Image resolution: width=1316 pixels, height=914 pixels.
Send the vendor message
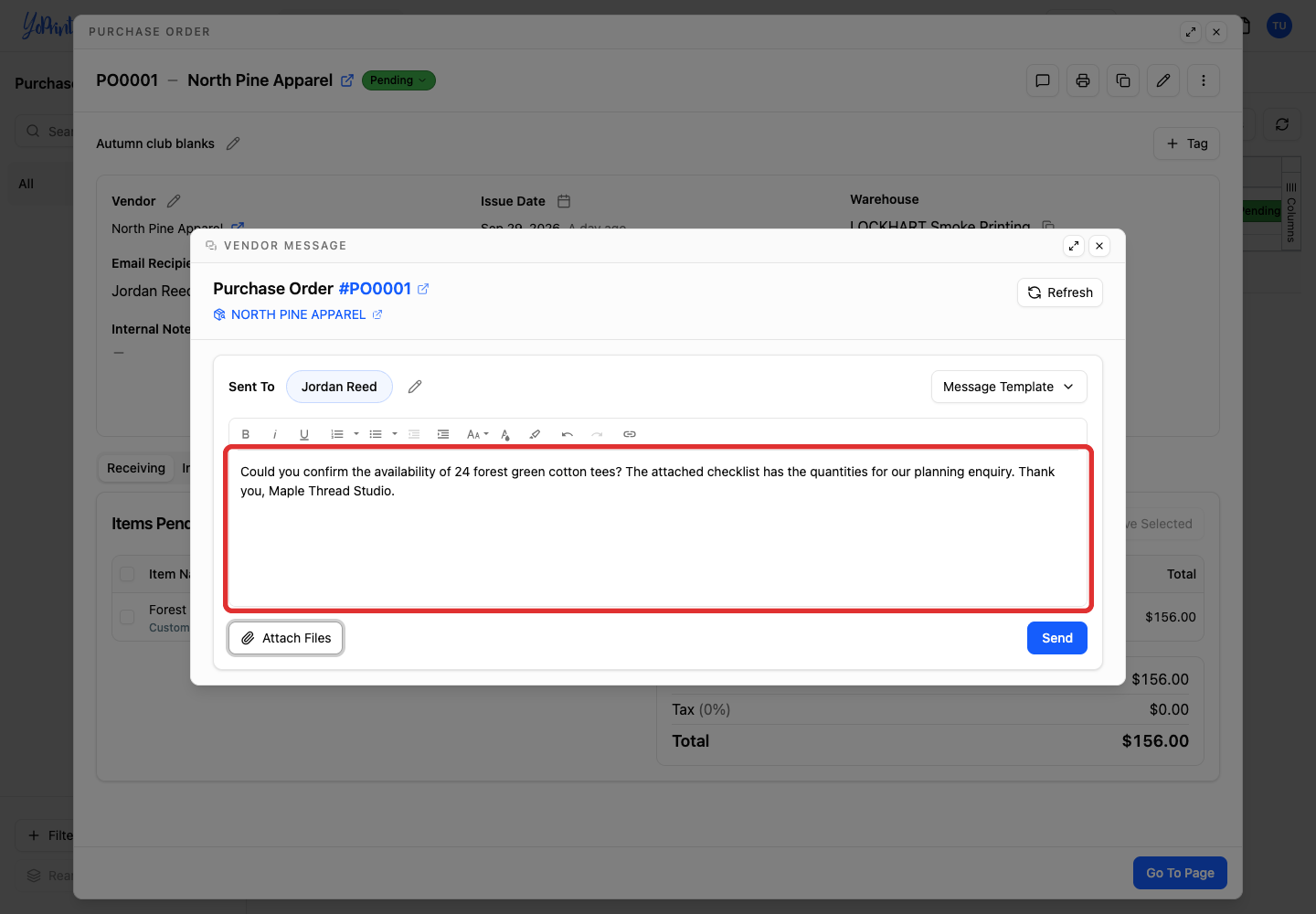pyautogui.click(x=1057, y=638)
